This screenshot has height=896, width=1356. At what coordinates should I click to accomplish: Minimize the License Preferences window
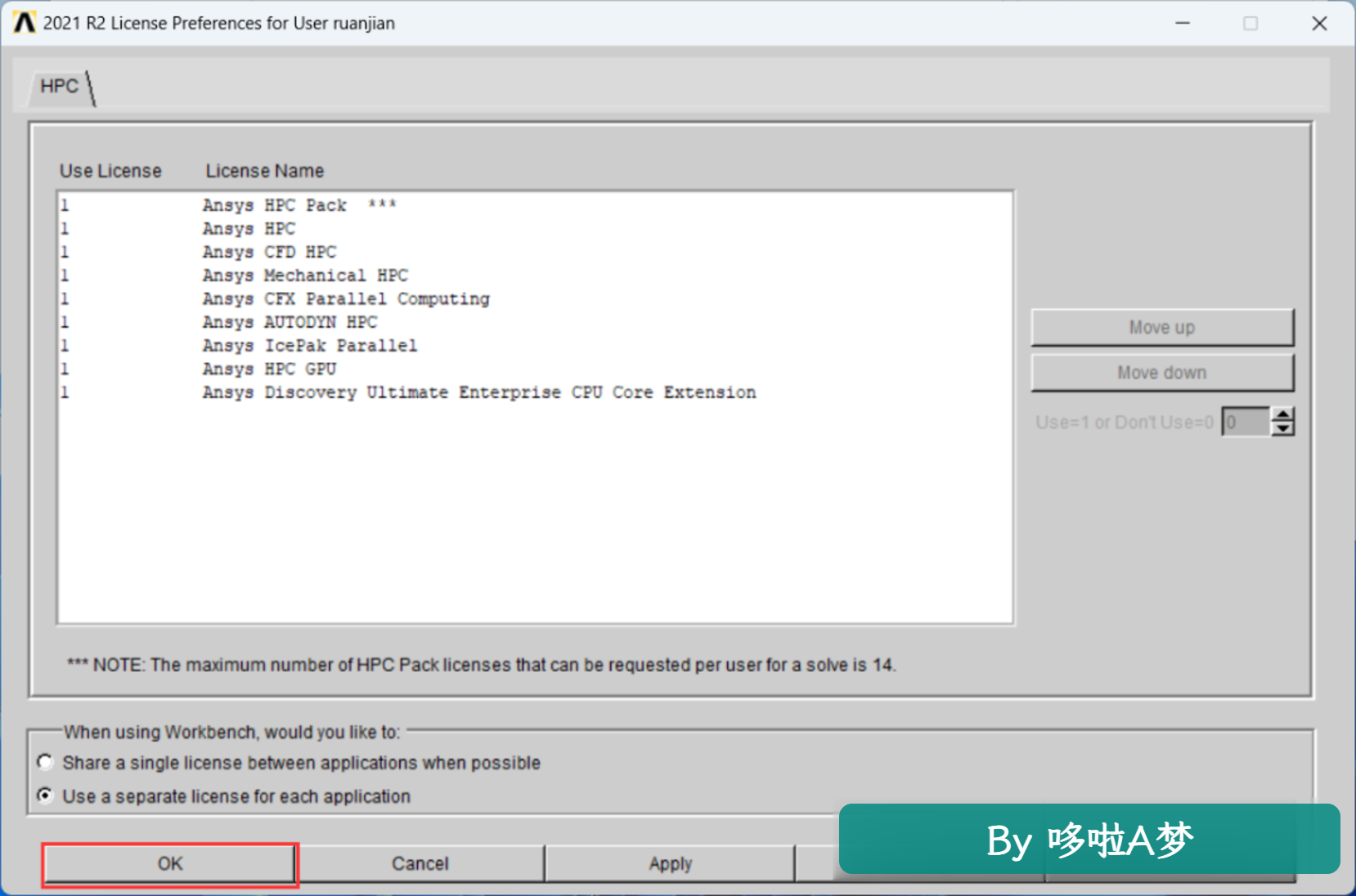1183,23
